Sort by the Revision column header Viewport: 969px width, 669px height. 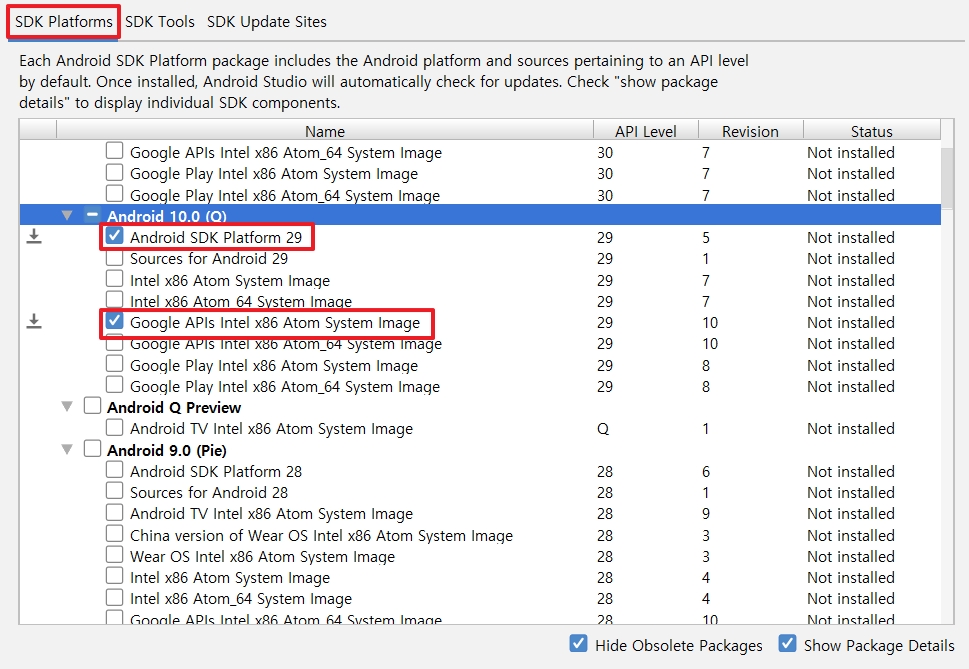750,131
